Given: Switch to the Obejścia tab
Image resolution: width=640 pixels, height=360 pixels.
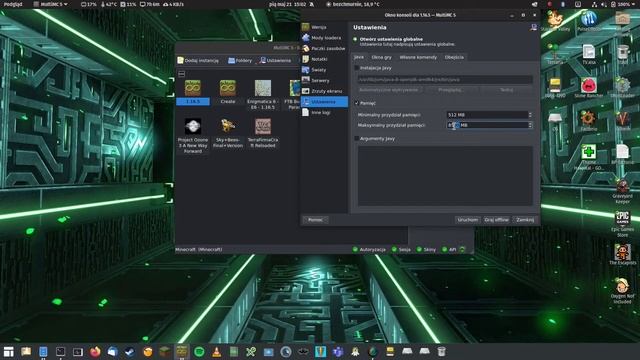Looking at the screenshot, I should [454, 57].
